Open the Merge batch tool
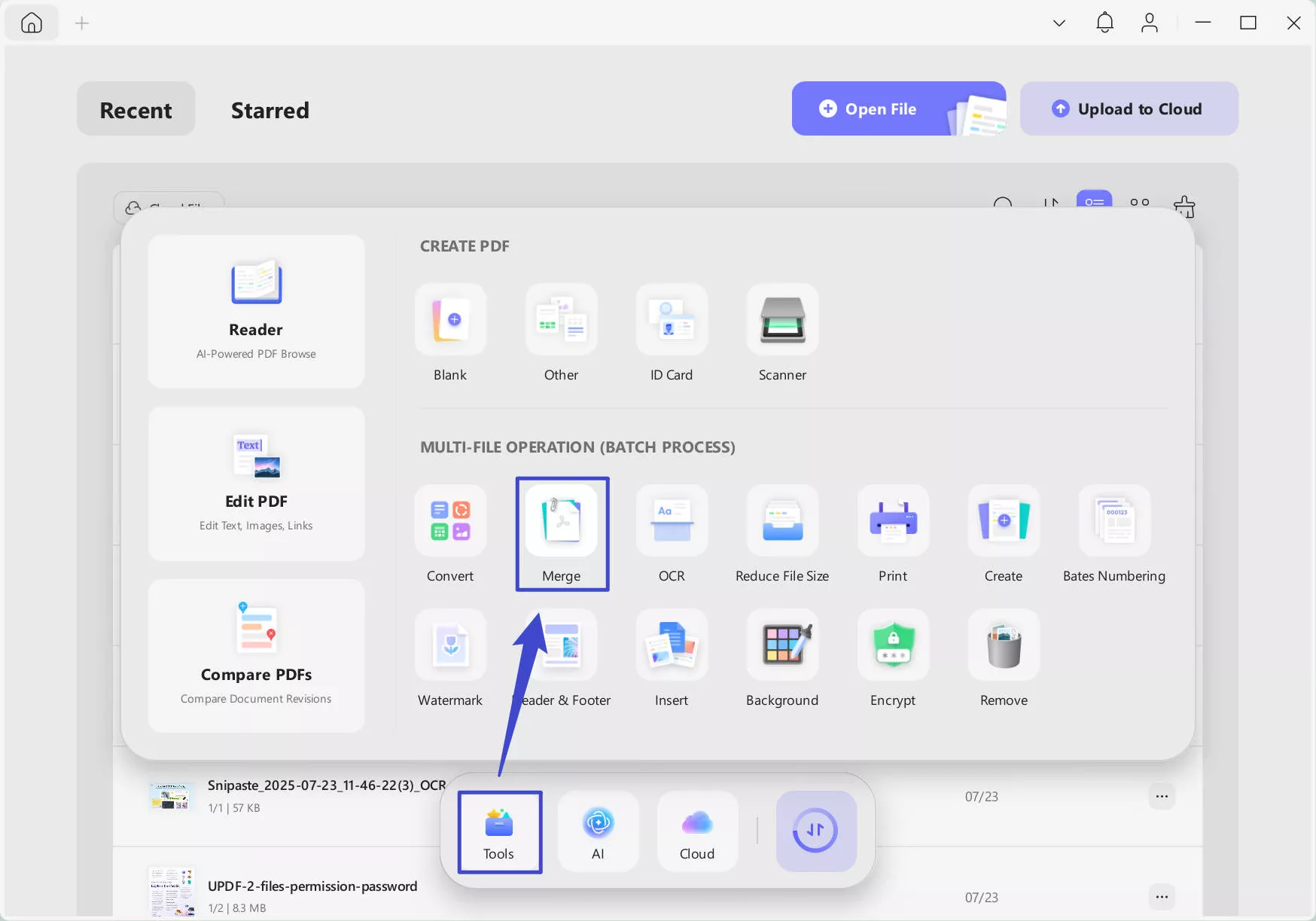1316x921 pixels. tap(562, 533)
